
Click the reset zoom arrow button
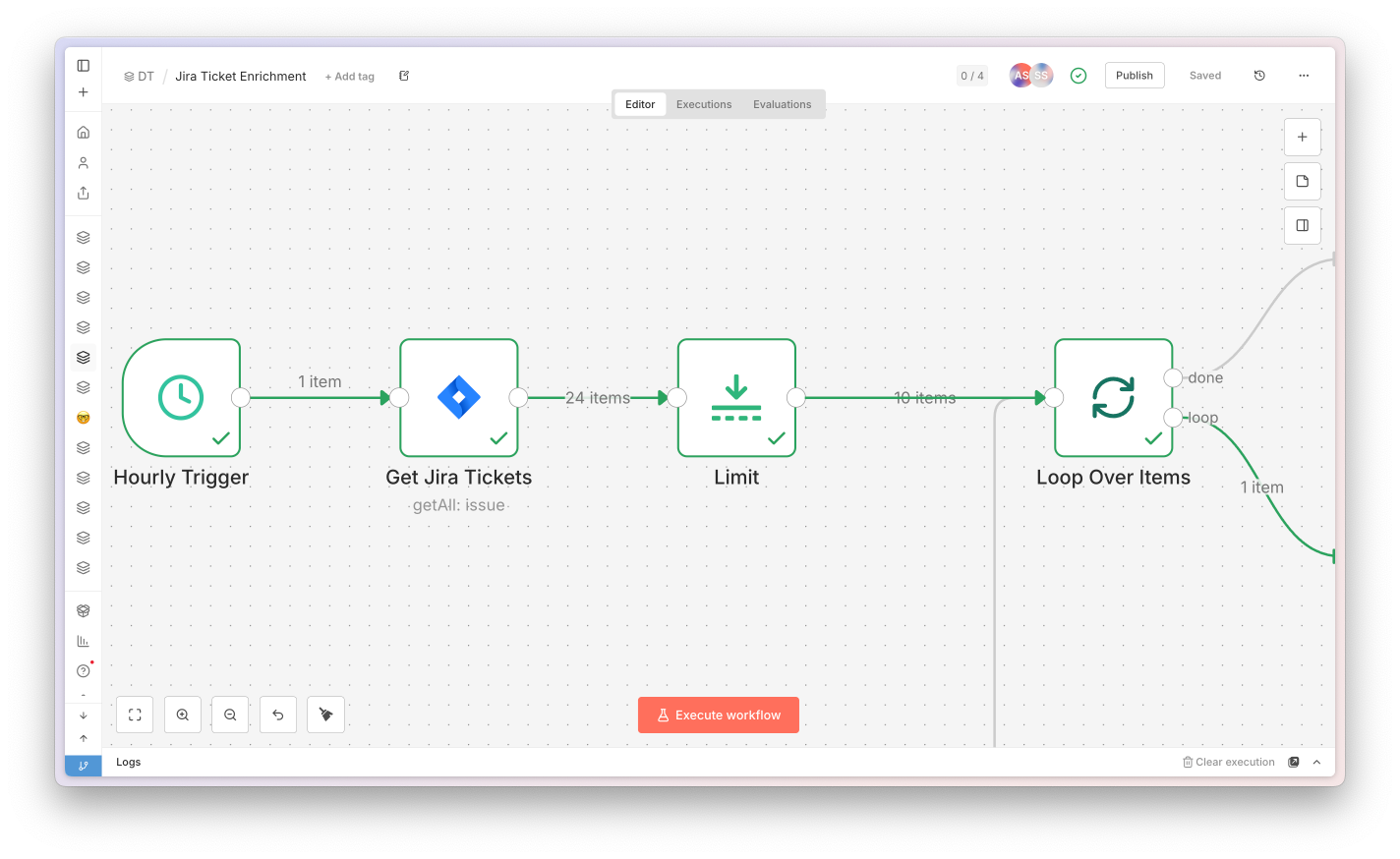(278, 715)
